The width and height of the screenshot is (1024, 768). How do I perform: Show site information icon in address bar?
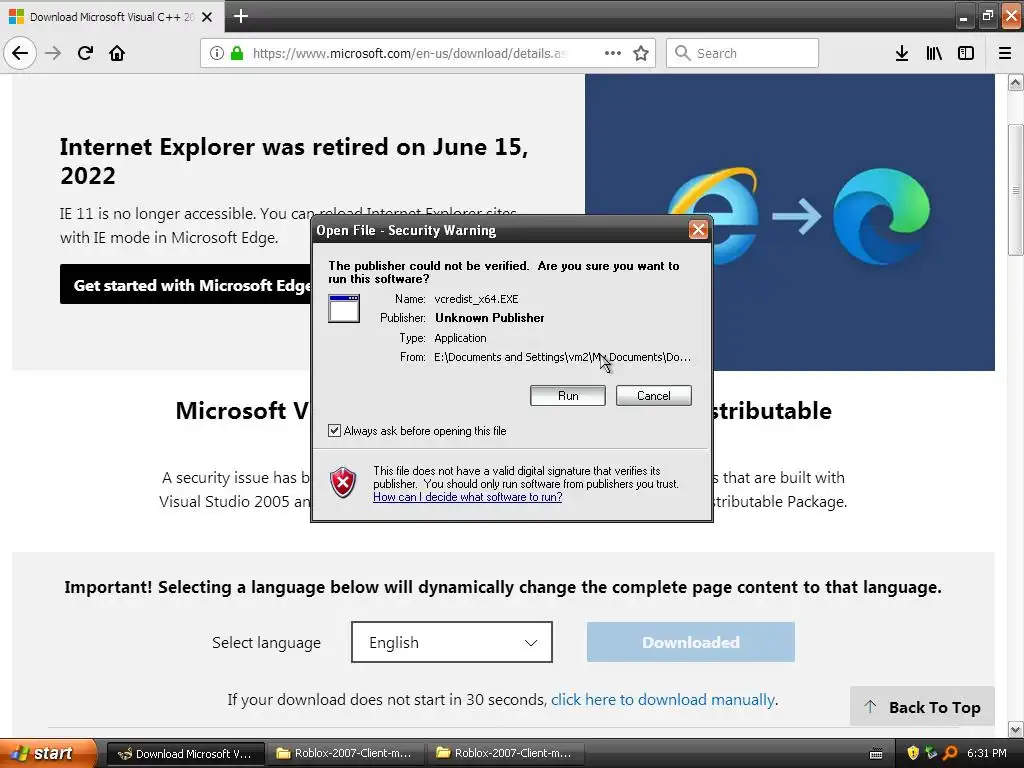tap(217, 53)
